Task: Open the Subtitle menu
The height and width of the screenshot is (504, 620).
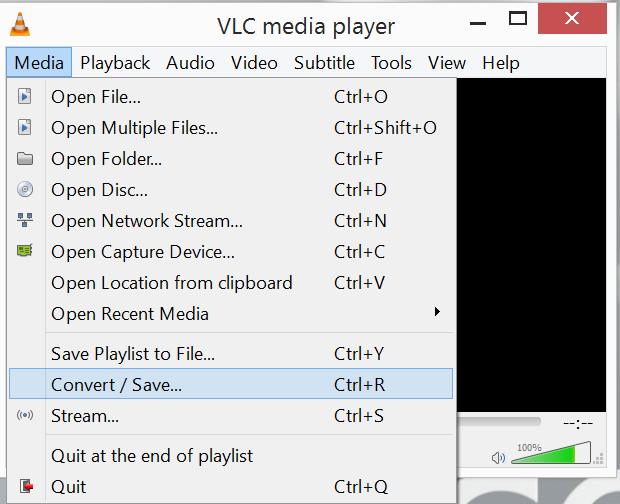Action: pos(324,62)
